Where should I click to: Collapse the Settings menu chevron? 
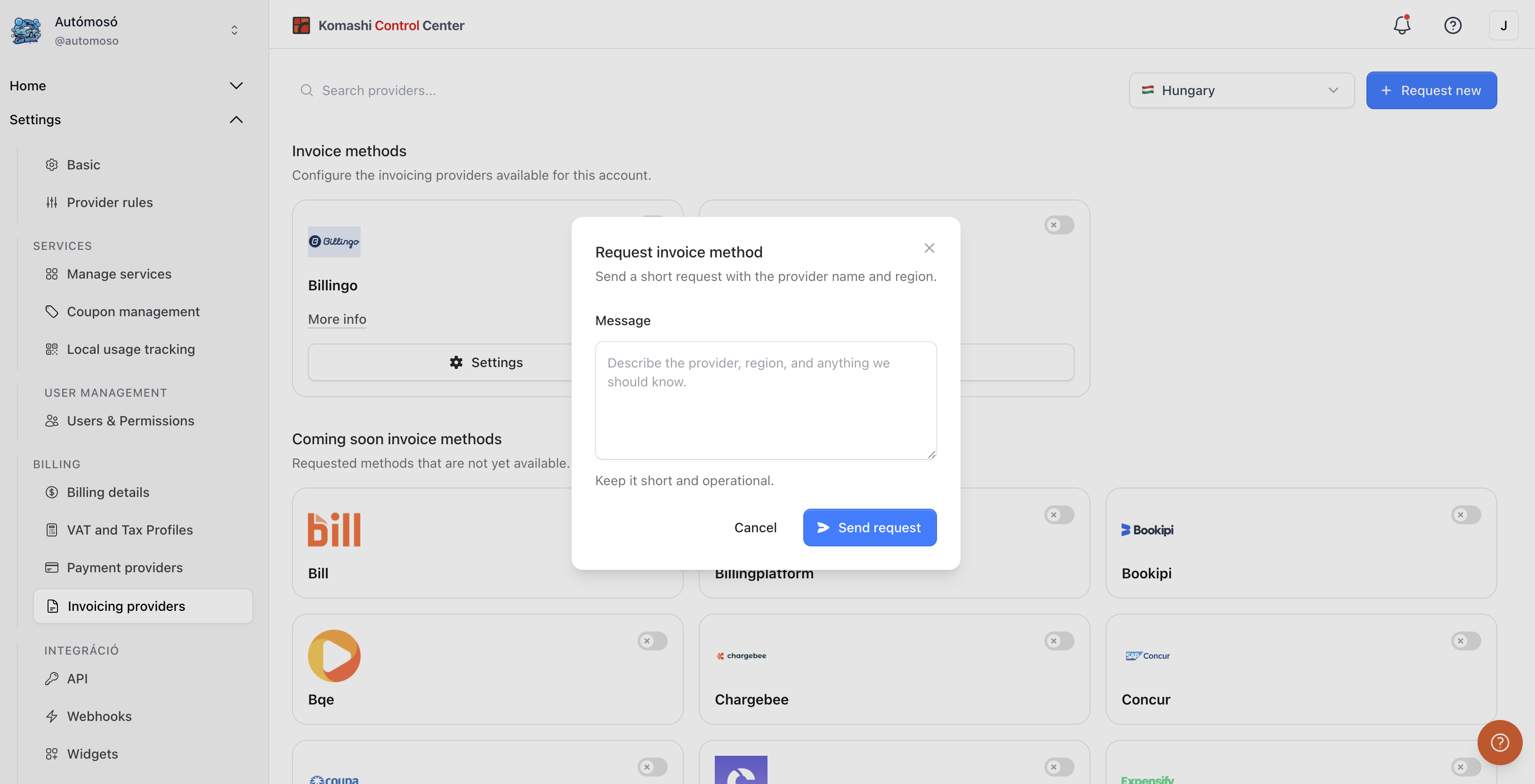pos(236,120)
